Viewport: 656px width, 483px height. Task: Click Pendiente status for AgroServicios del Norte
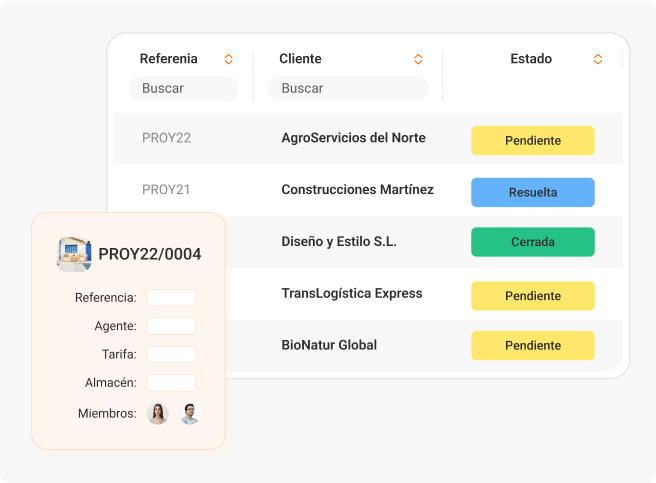point(532,140)
